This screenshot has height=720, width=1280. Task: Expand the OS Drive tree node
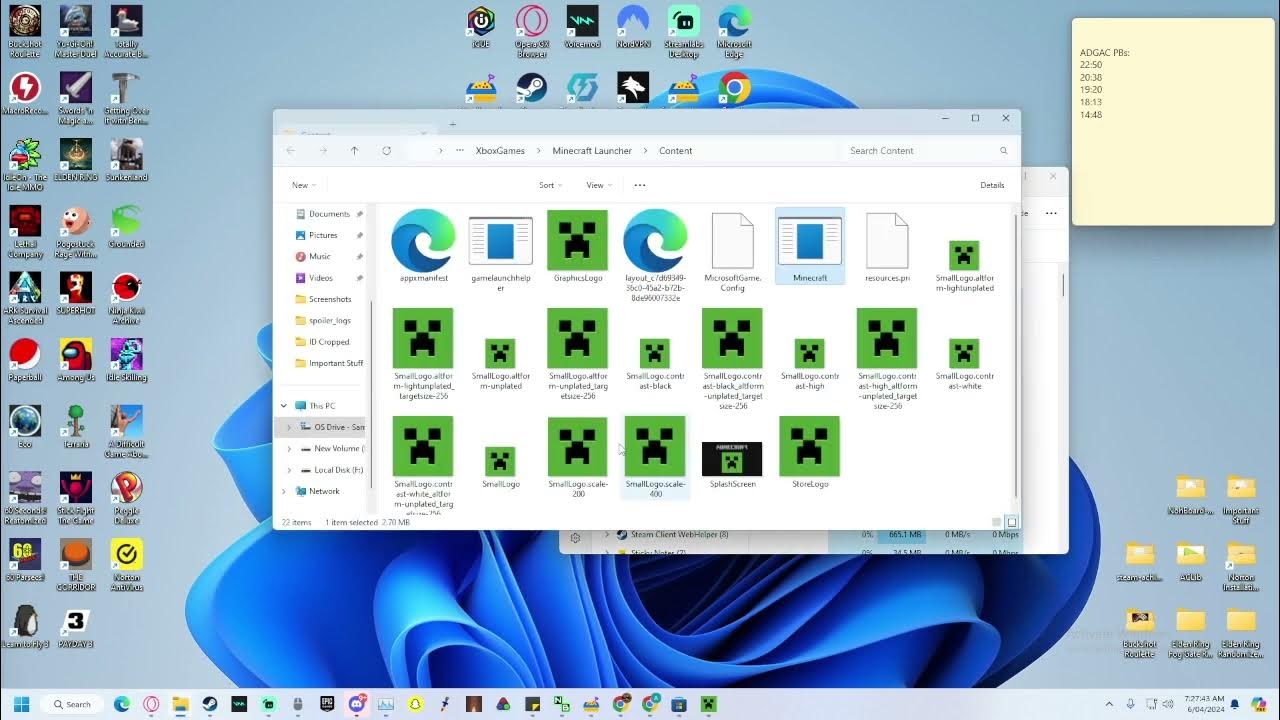pos(289,427)
